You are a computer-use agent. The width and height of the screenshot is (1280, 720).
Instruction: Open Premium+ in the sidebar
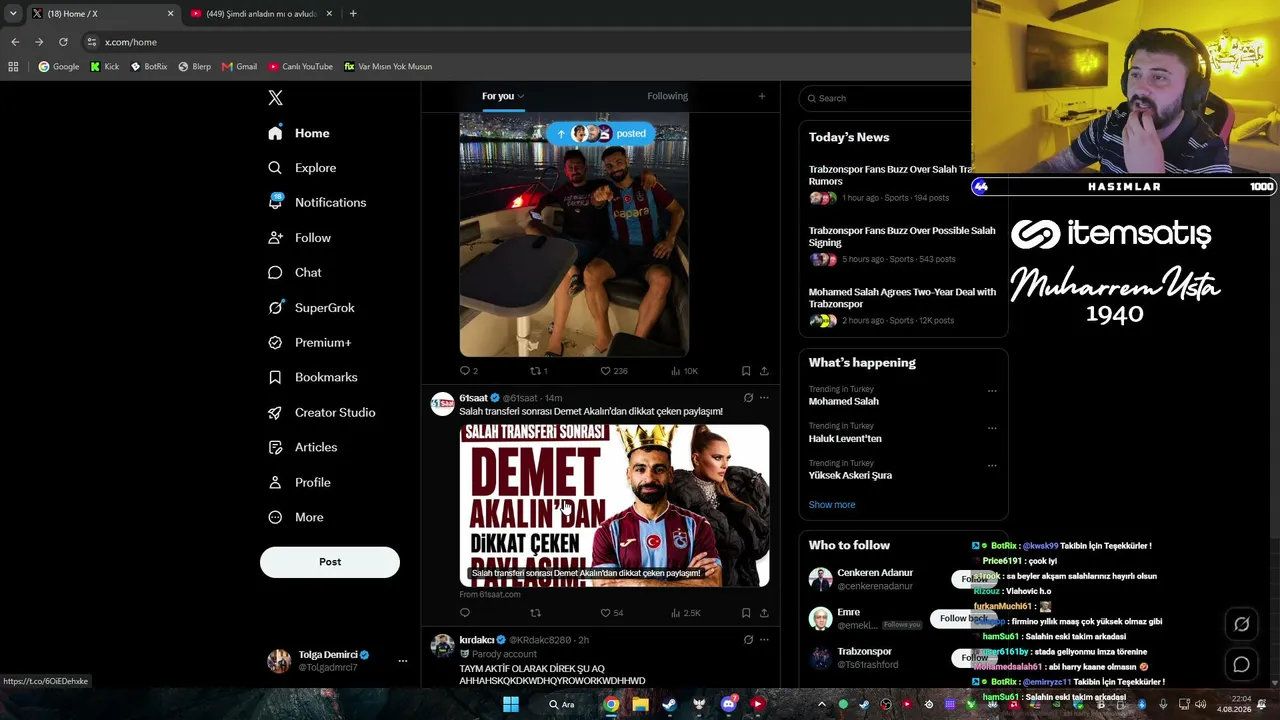coord(309,342)
